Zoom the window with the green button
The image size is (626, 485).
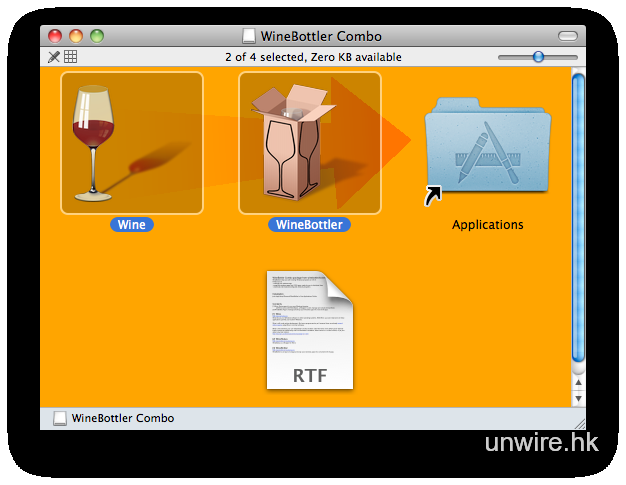tap(97, 36)
